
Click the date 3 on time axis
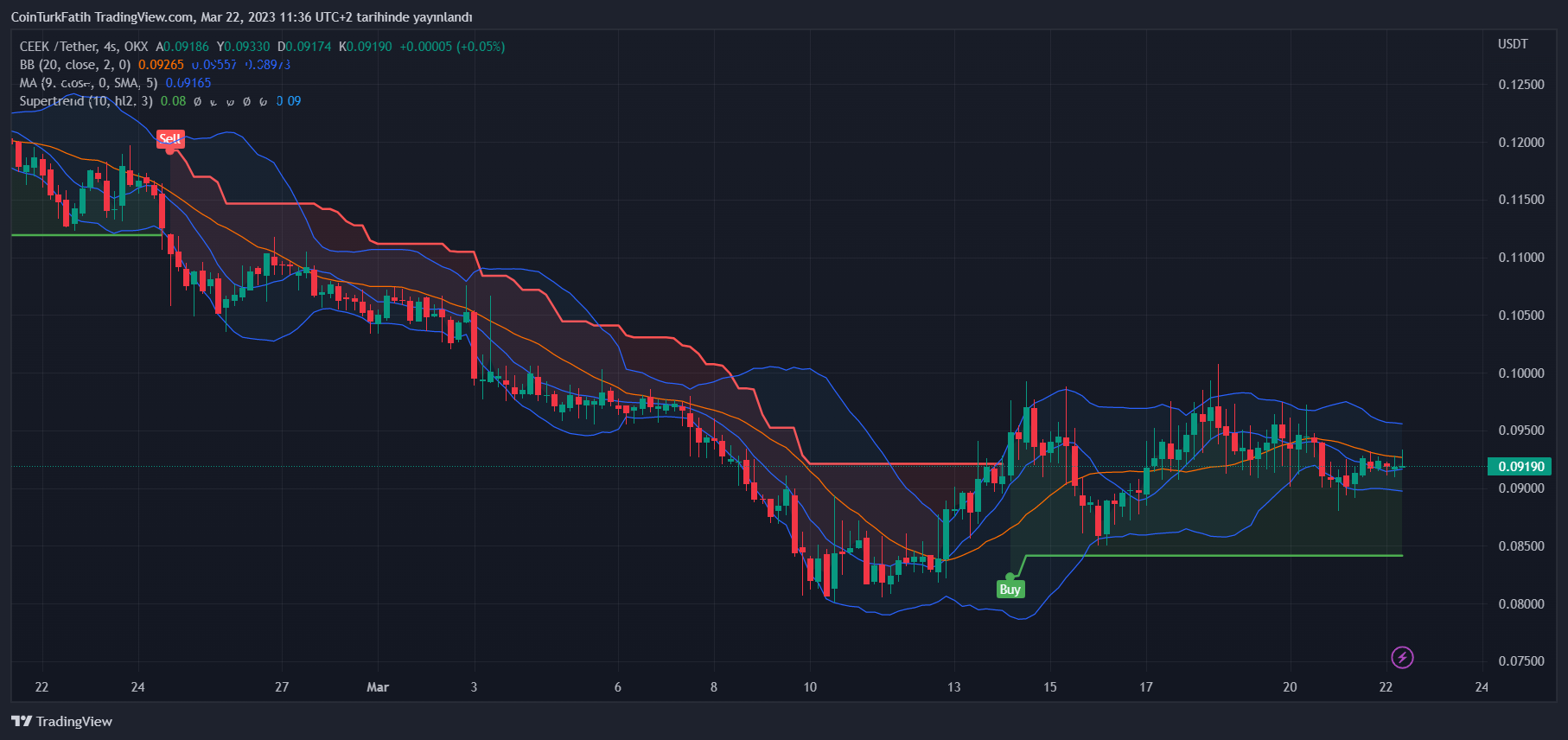474,687
